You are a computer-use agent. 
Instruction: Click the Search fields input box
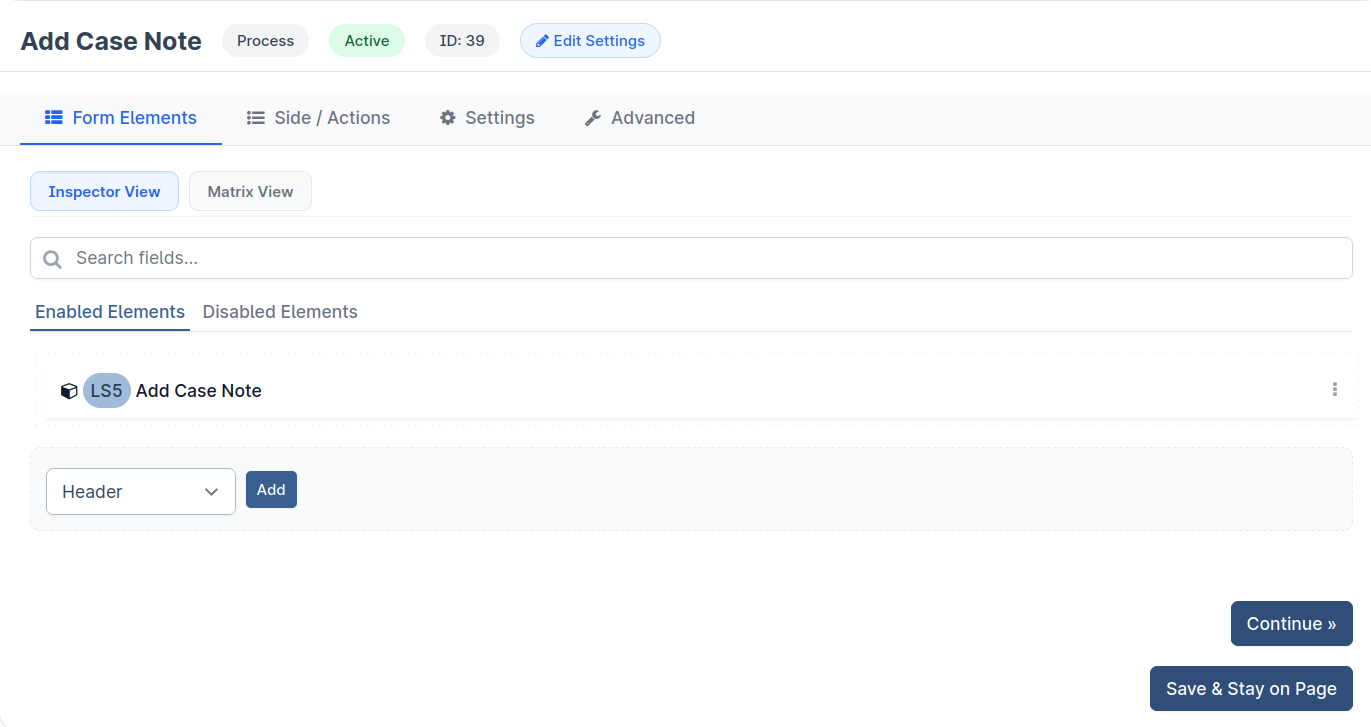(691, 258)
